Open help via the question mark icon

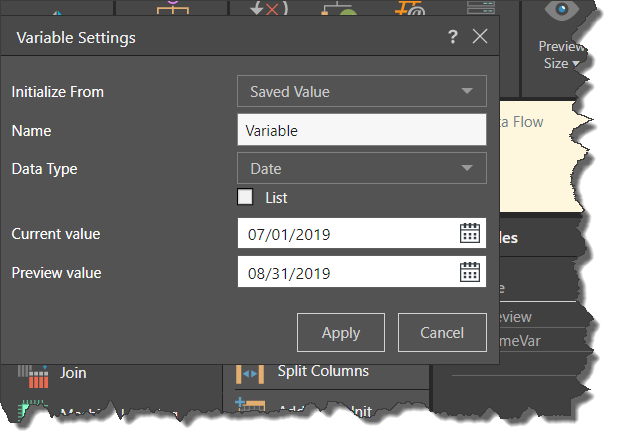click(x=453, y=37)
